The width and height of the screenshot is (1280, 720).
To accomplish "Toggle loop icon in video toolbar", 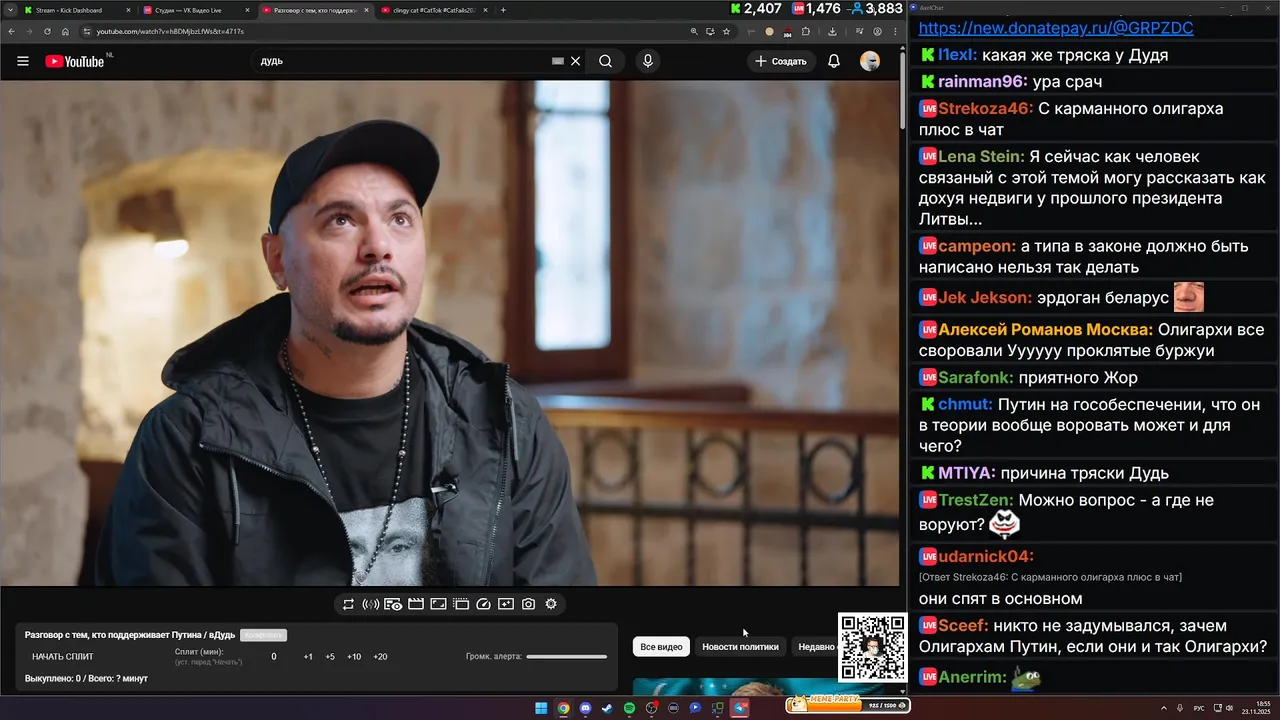I will (348, 604).
